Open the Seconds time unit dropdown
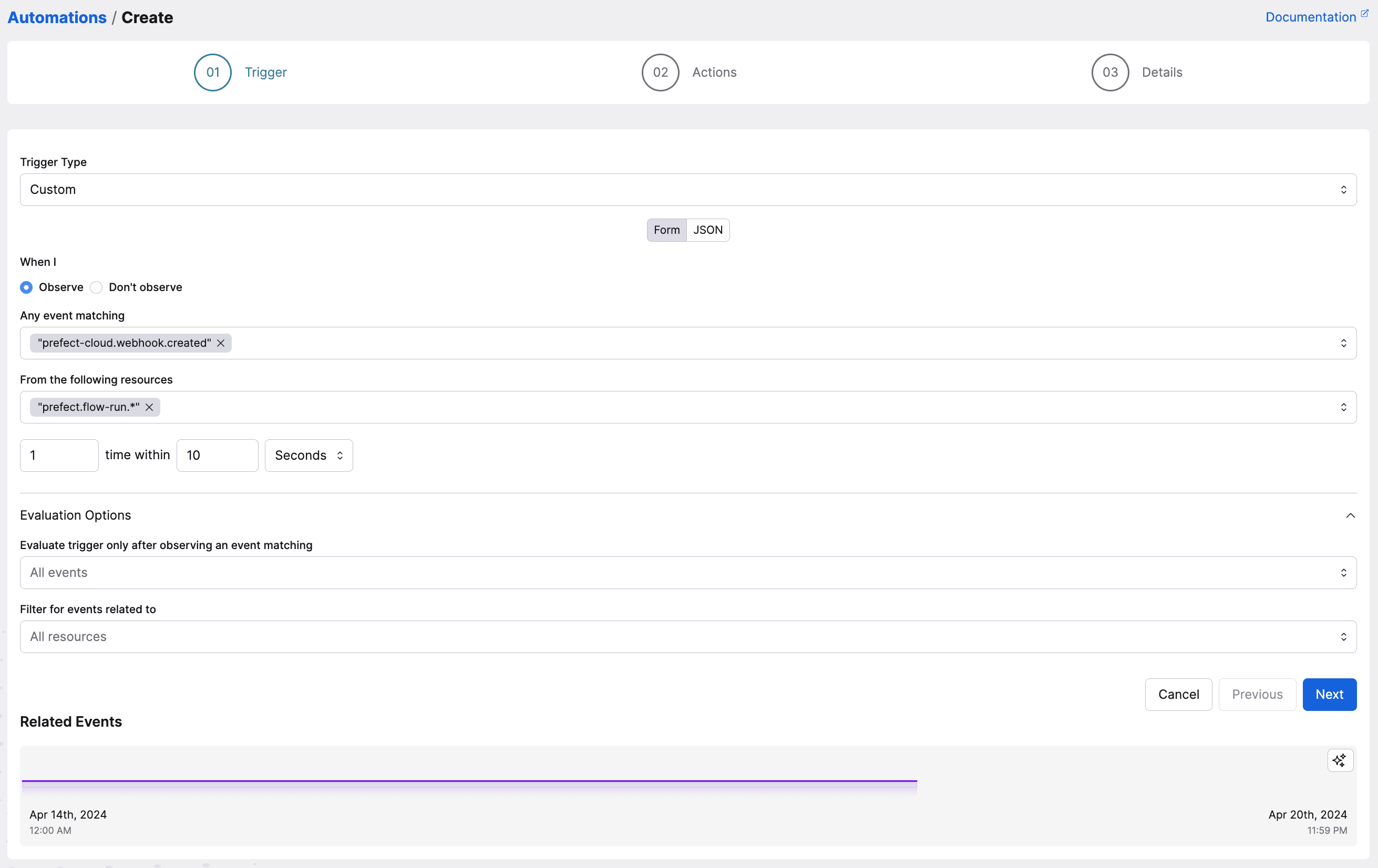Image resolution: width=1378 pixels, height=868 pixels. [x=308, y=456]
